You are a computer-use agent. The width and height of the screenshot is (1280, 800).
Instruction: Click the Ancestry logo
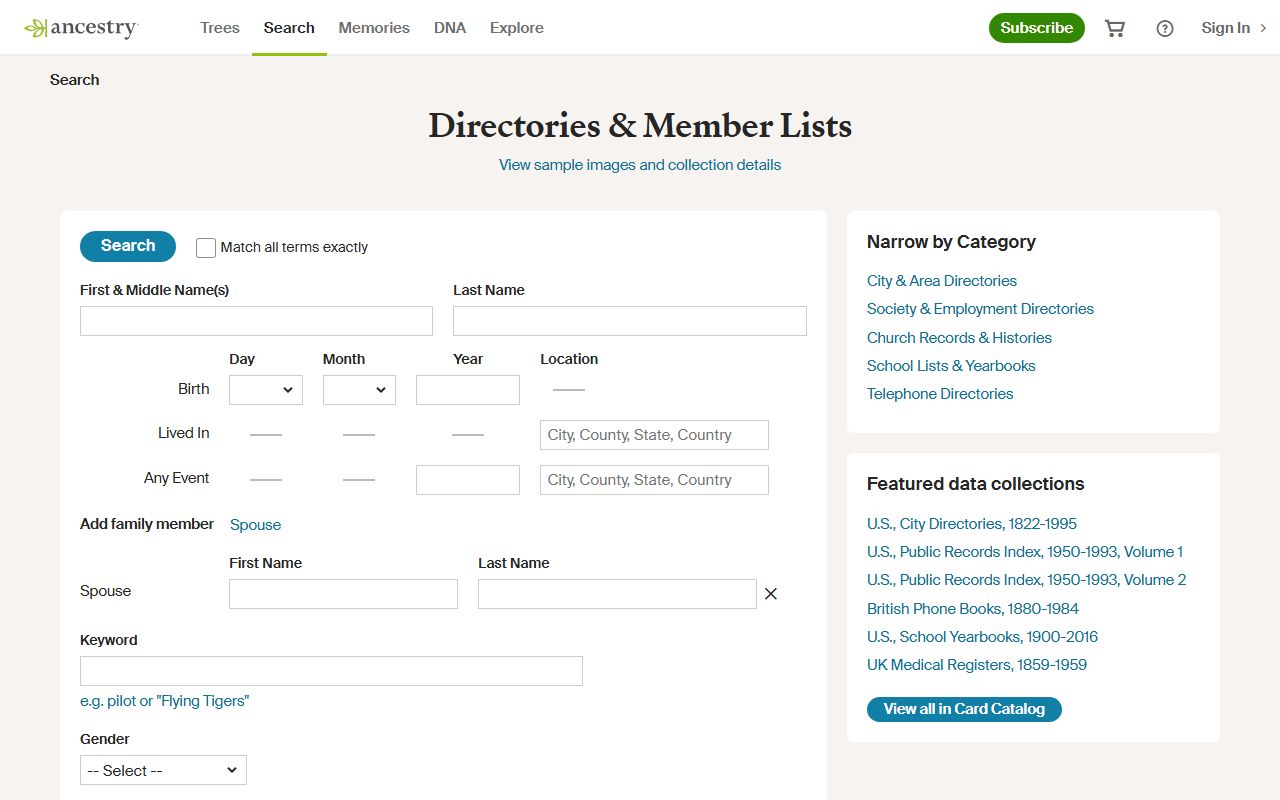(x=81, y=28)
